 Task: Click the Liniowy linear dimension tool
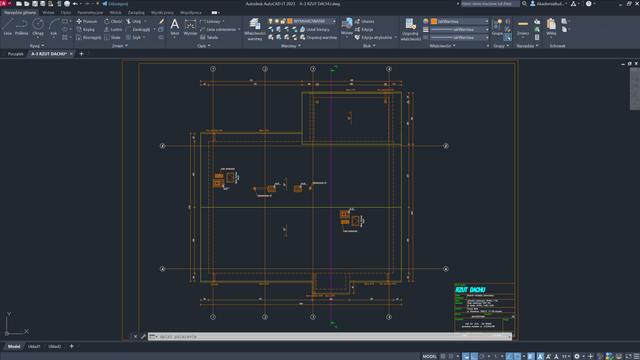211,21
